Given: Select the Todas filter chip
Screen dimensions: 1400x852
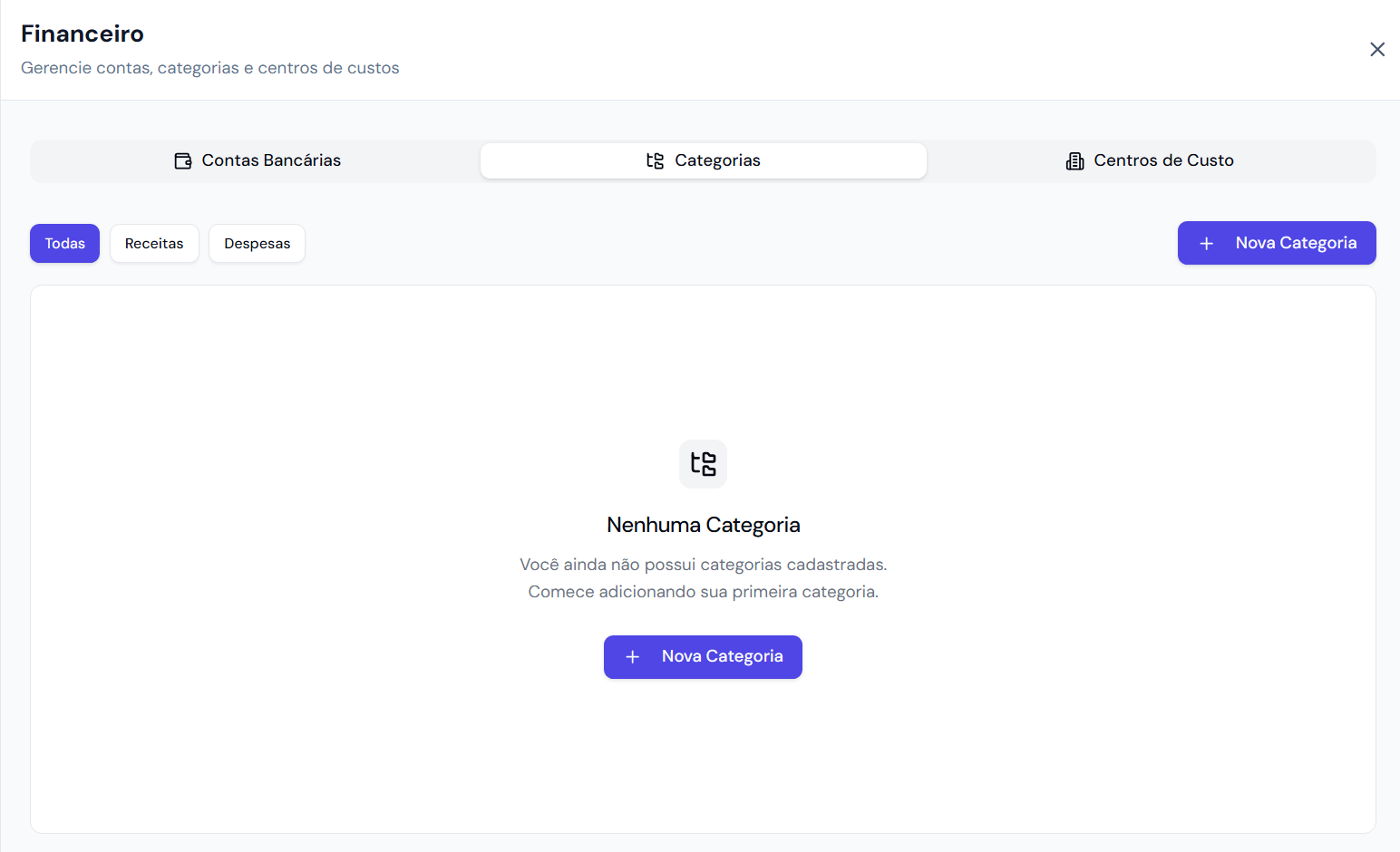Looking at the screenshot, I should click(x=65, y=244).
